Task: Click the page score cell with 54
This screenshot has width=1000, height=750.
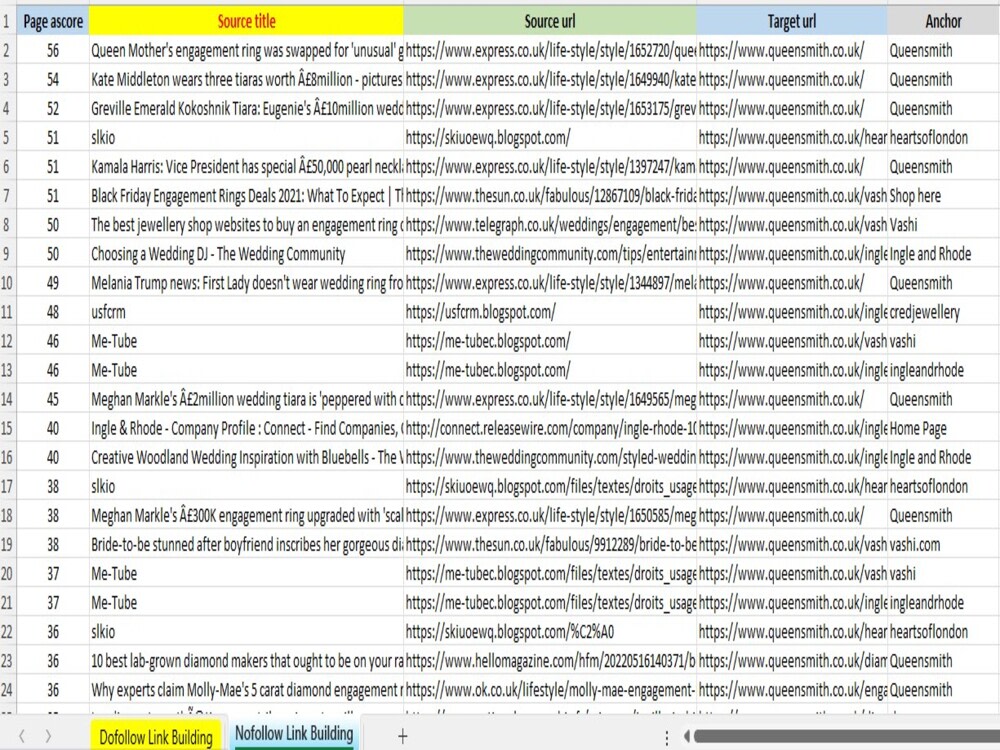Action: pyautogui.click(x=53, y=79)
